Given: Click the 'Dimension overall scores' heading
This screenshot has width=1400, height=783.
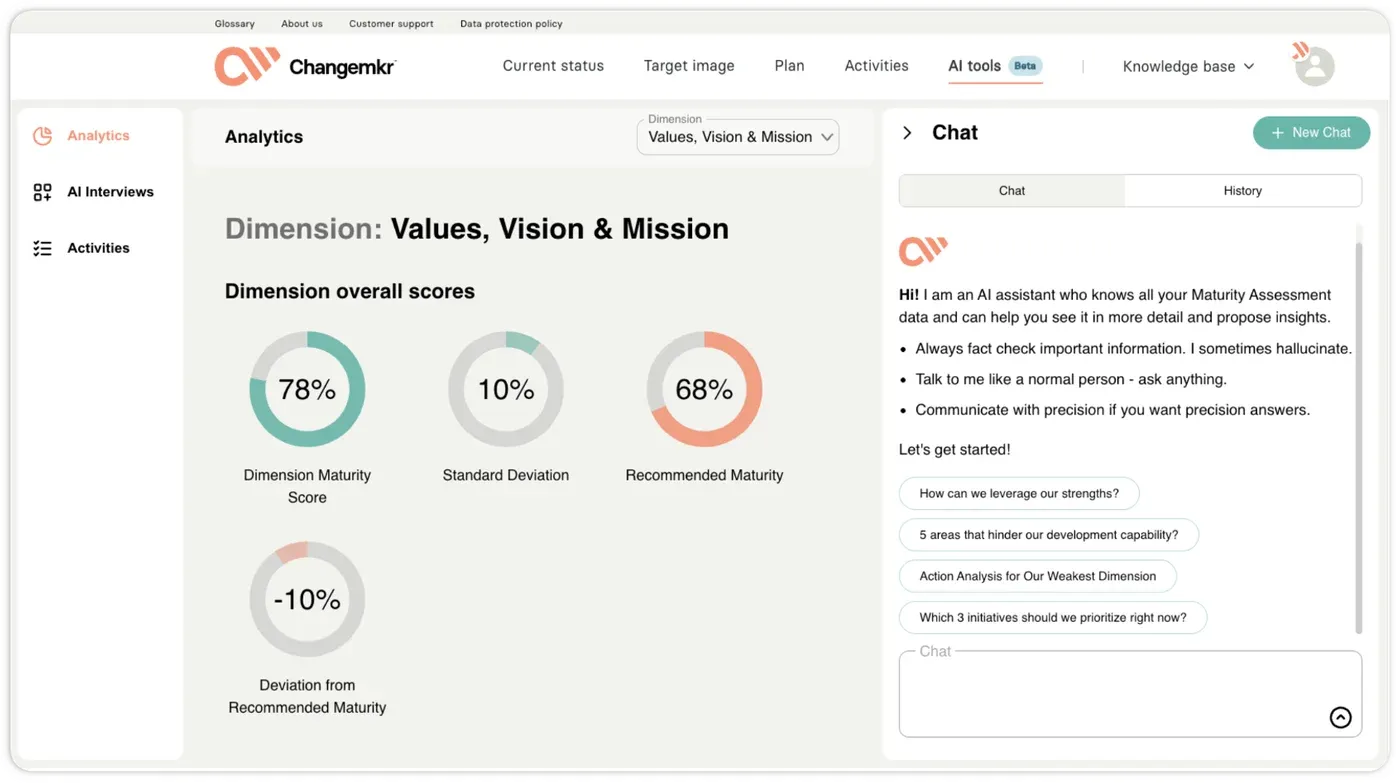Looking at the screenshot, I should (x=350, y=292).
